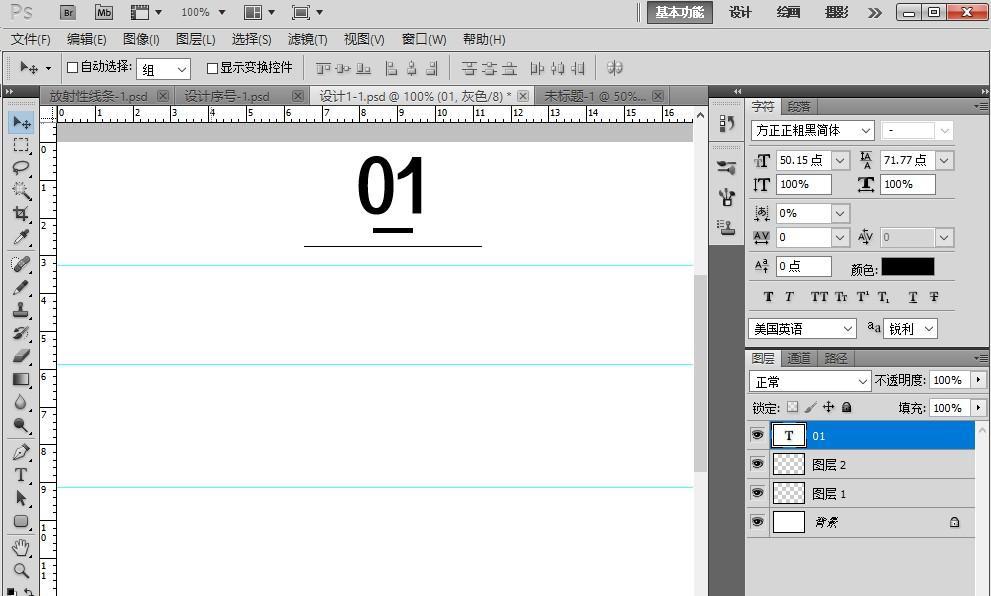Switch to the 设计 workspace

tap(740, 12)
